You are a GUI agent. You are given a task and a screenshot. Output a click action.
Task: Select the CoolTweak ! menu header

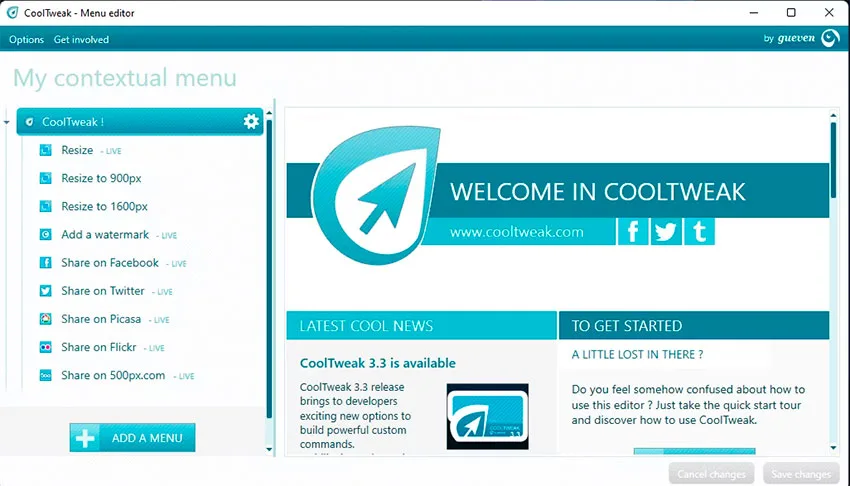pos(140,121)
